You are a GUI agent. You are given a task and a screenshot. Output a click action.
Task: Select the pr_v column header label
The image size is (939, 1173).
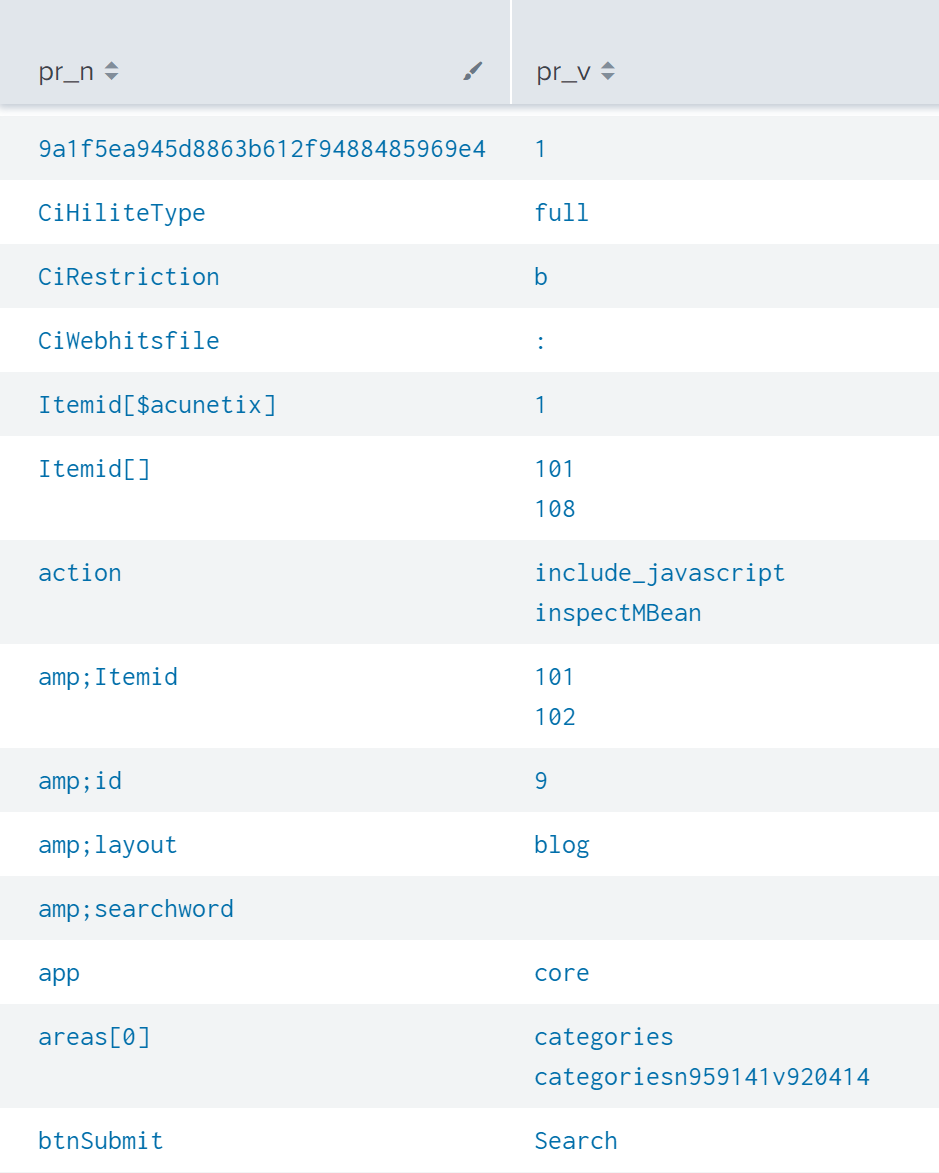click(563, 72)
